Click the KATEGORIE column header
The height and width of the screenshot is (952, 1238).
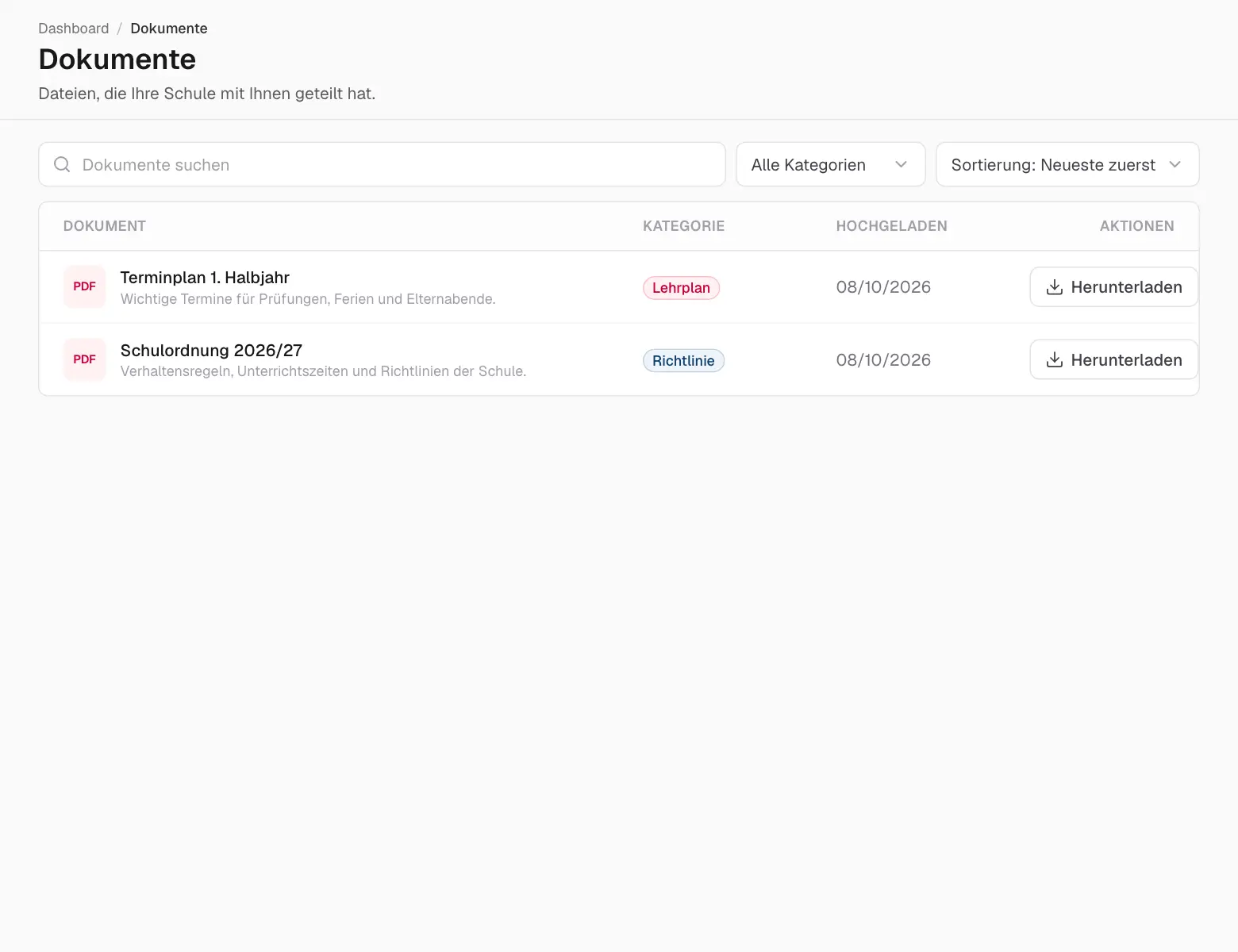(x=683, y=226)
